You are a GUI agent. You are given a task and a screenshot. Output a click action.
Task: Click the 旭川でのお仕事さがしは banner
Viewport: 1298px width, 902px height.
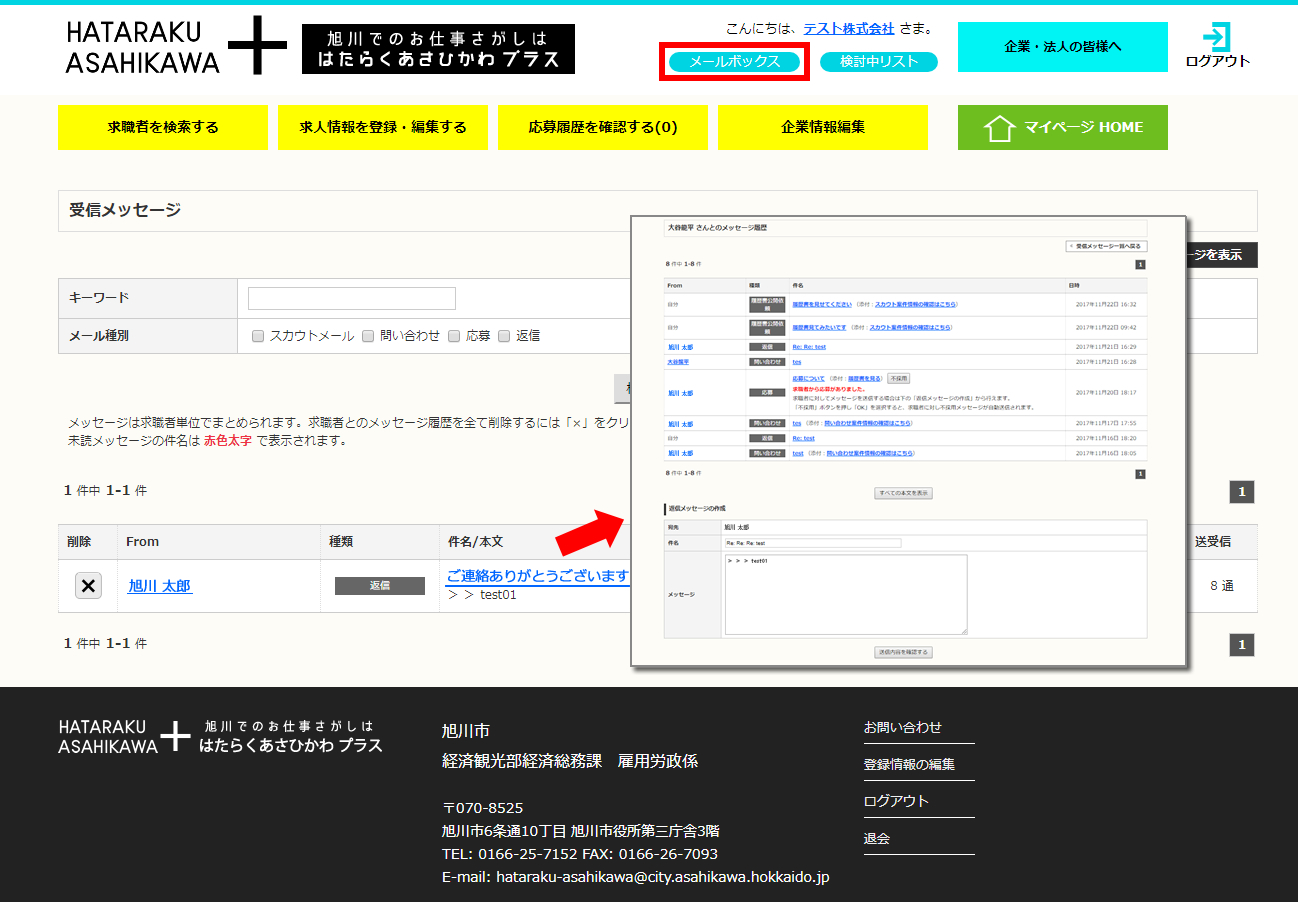click(439, 49)
